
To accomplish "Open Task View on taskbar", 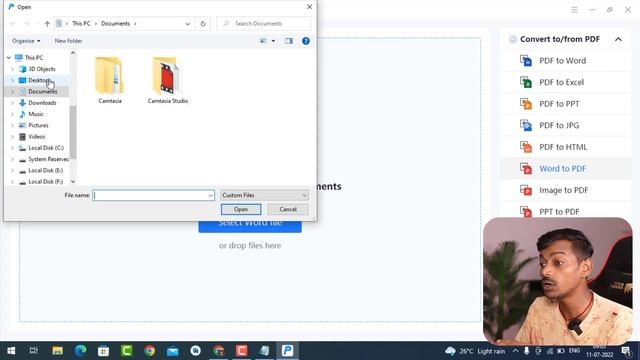I will click(34, 351).
